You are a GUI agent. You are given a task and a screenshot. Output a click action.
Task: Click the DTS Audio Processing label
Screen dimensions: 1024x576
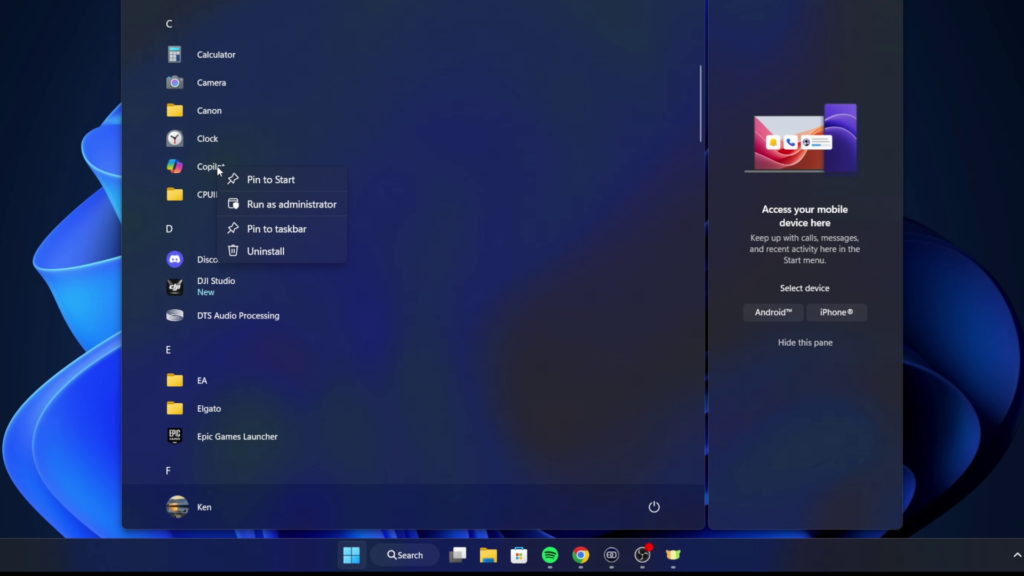(238, 315)
